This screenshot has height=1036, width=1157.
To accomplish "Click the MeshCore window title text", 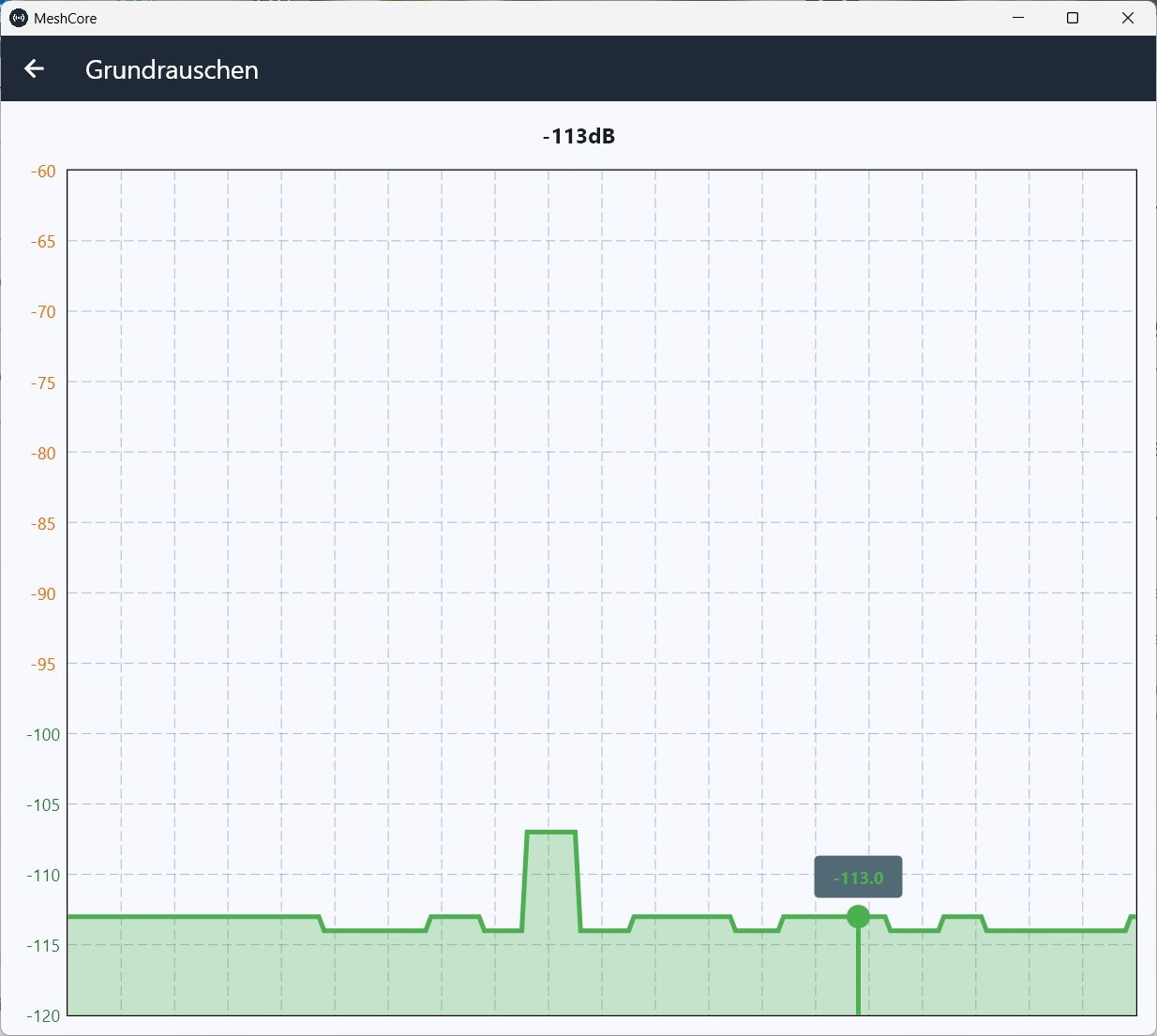I will point(65,18).
